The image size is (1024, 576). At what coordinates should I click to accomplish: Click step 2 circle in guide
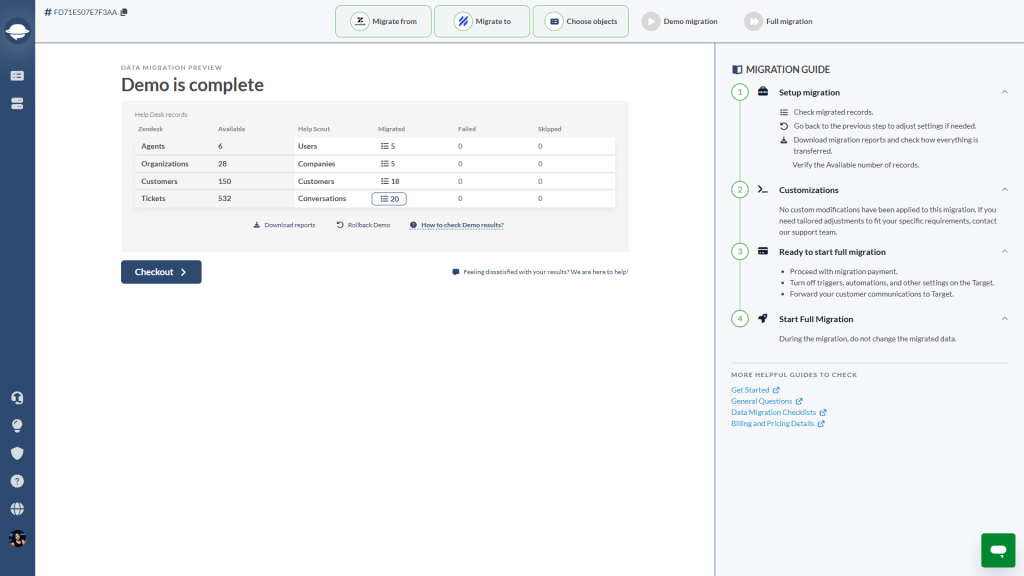pyautogui.click(x=740, y=189)
